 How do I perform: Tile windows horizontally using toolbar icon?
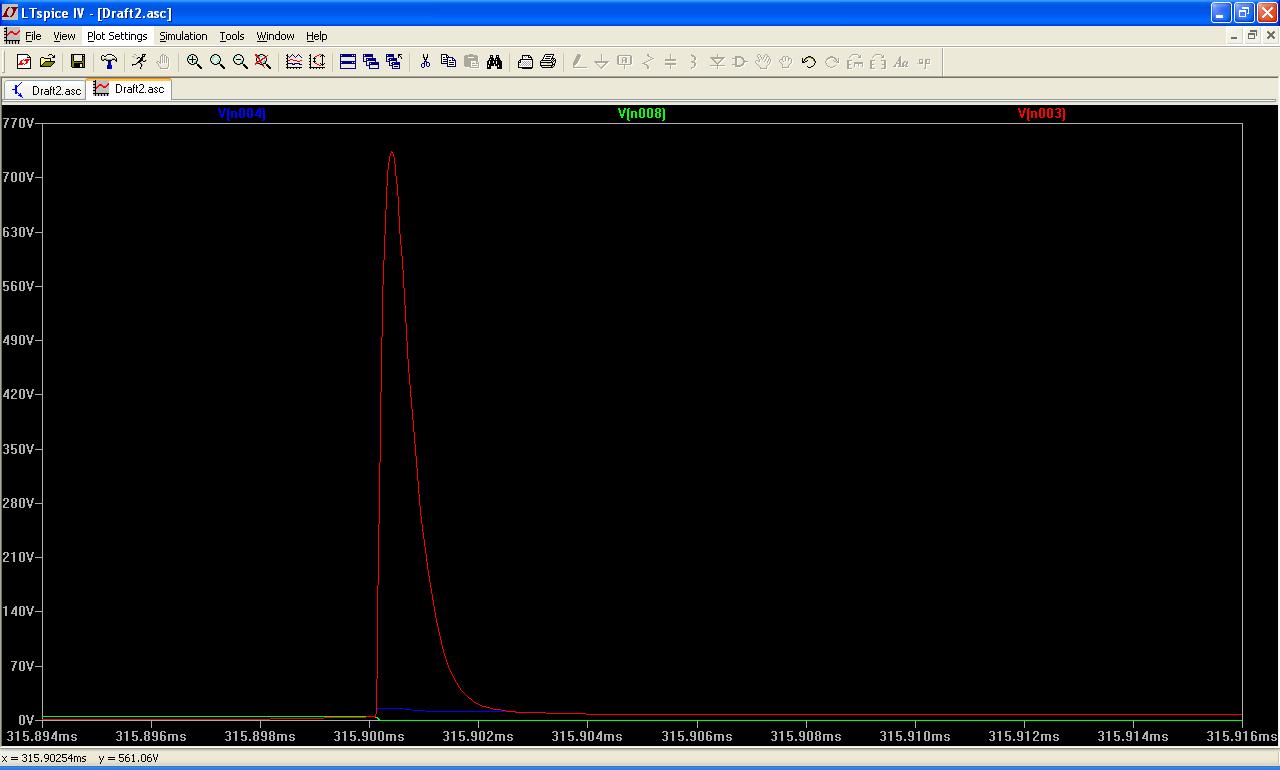pos(348,62)
